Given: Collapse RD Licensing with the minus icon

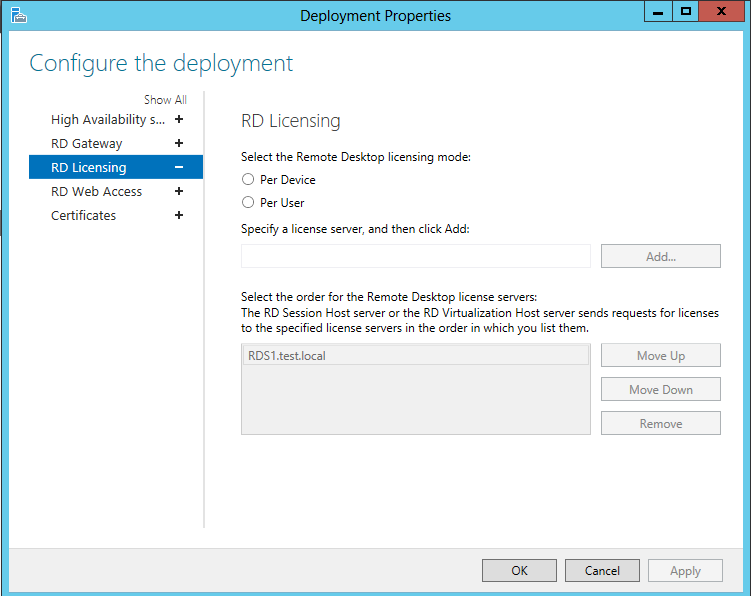Looking at the screenshot, I should [x=179, y=167].
